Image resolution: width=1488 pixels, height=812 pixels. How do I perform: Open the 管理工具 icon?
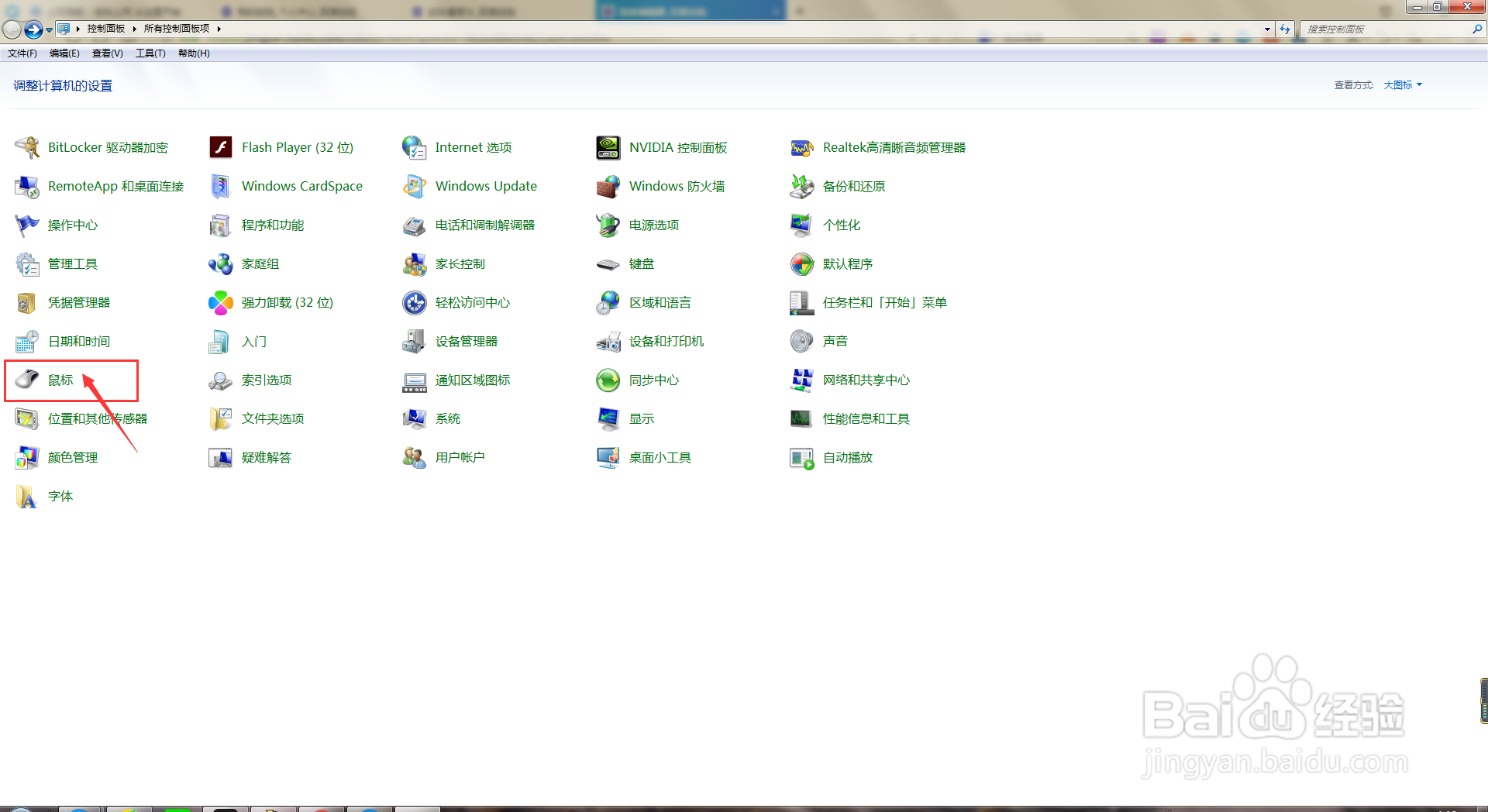click(x=27, y=263)
